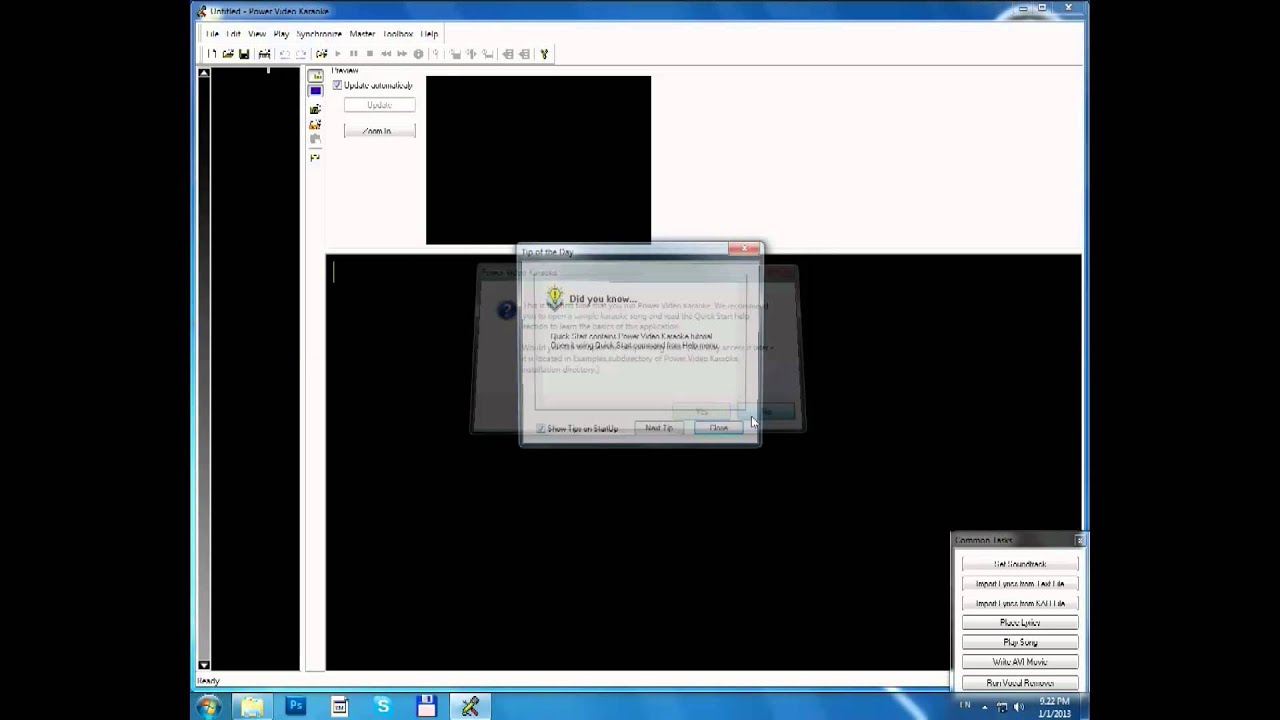Click the blue screen icon in left strip
This screenshot has height=720, width=1280.
[315, 91]
